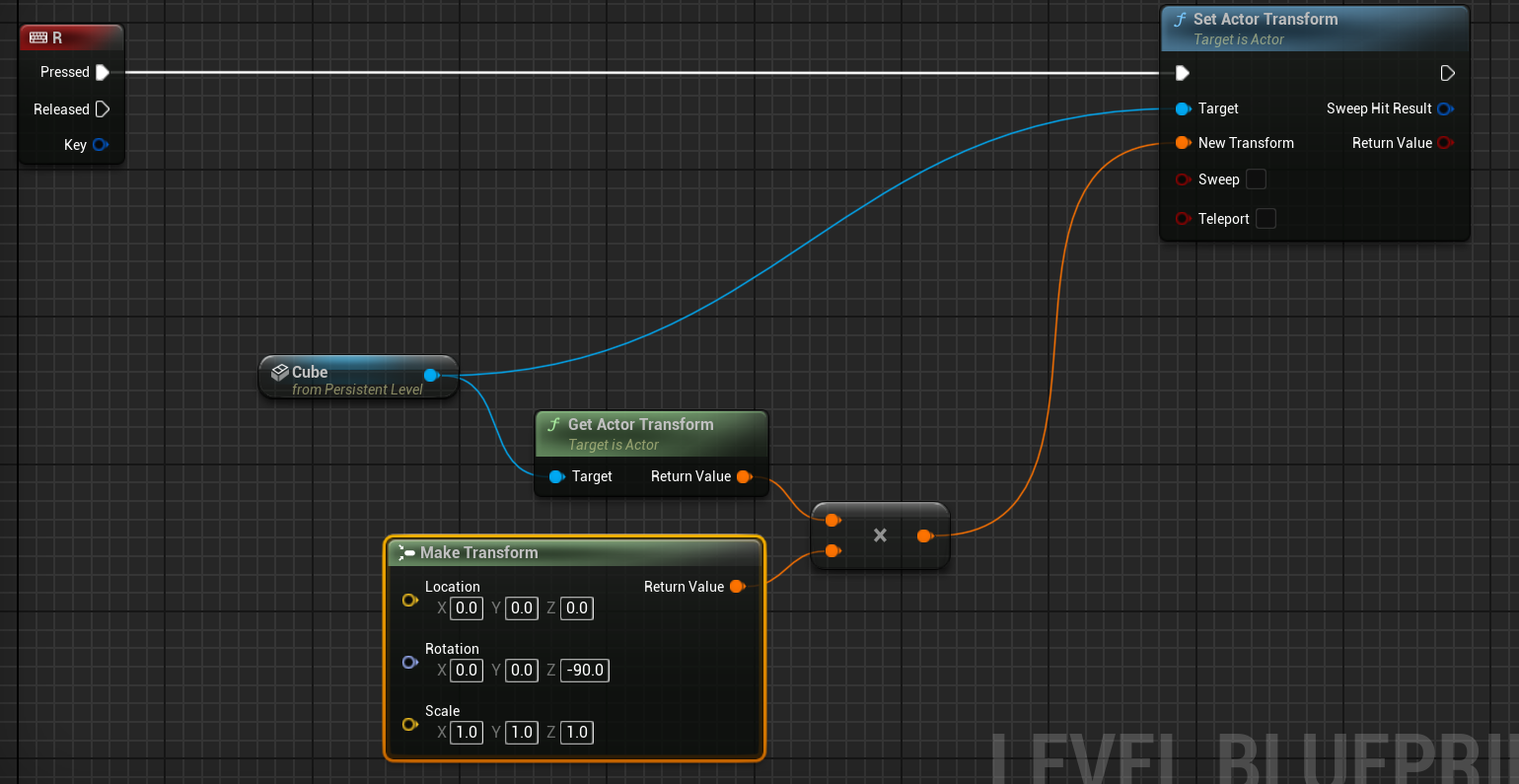This screenshot has height=784, width=1519.
Task: Click first input pin of multiply node
Action: (x=833, y=520)
